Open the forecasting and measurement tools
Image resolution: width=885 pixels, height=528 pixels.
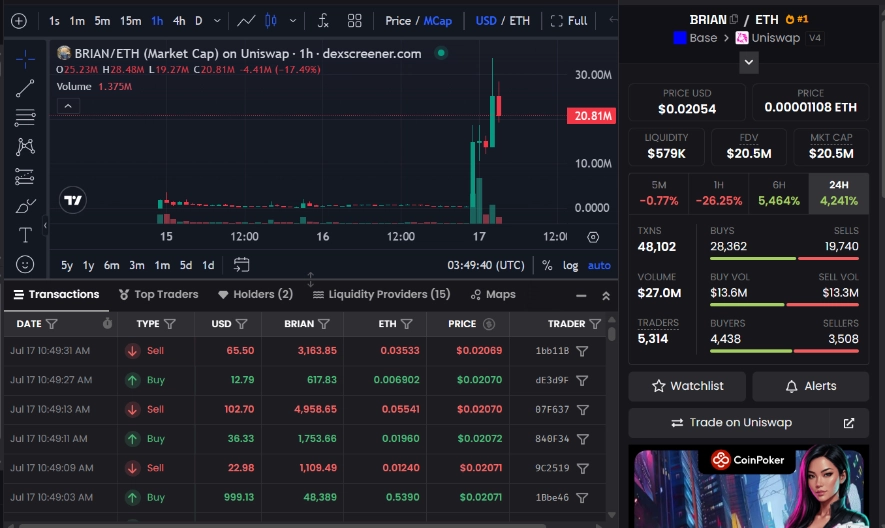tap(25, 177)
